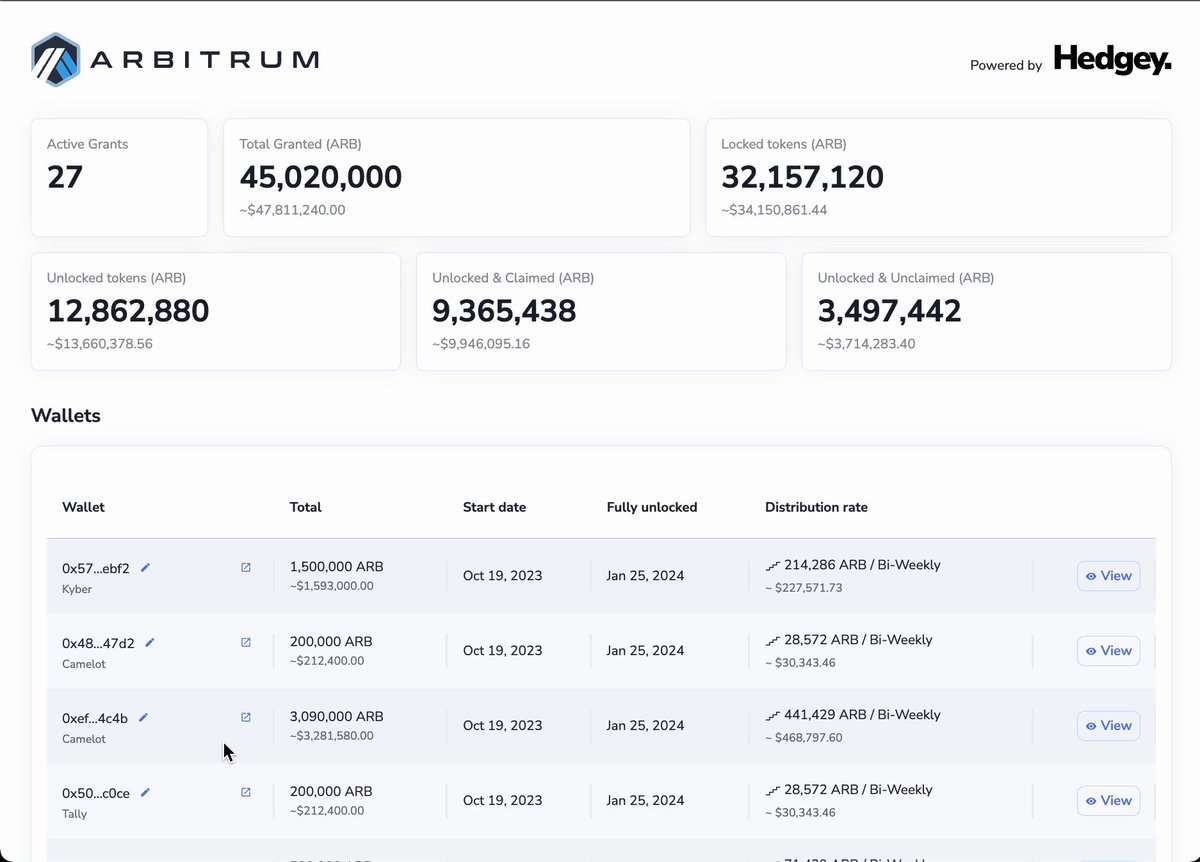Click wallet address 0x57...ebf2
The width and height of the screenshot is (1200, 862).
pos(96,568)
